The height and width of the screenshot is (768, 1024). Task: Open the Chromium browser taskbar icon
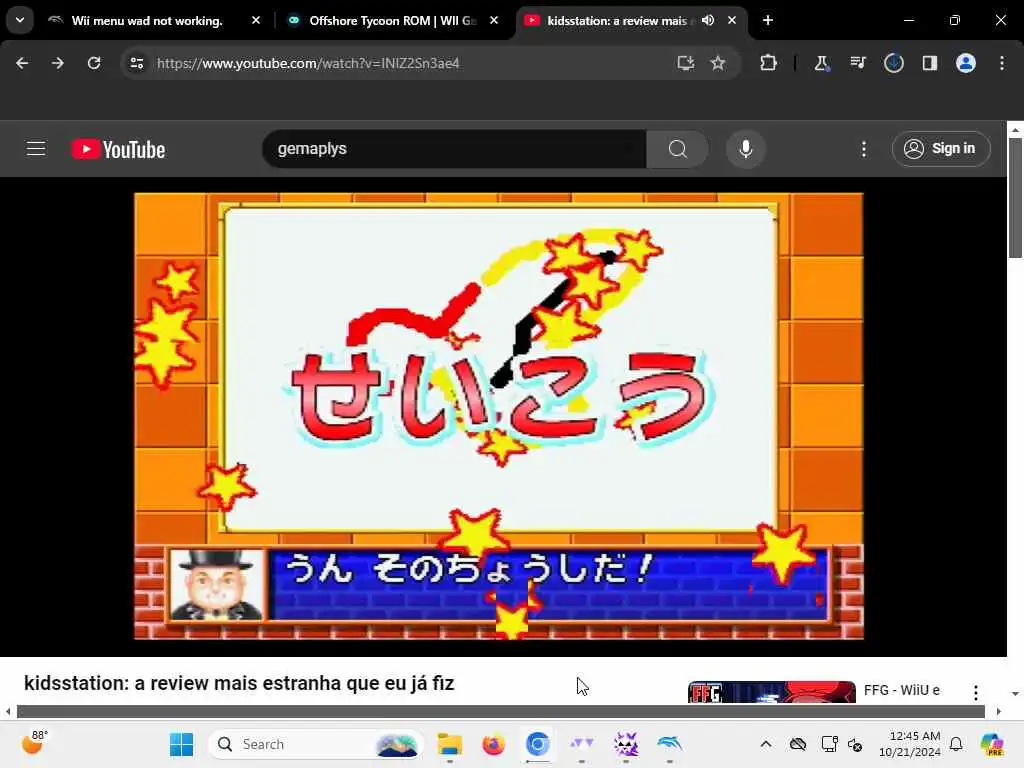(x=537, y=744)
